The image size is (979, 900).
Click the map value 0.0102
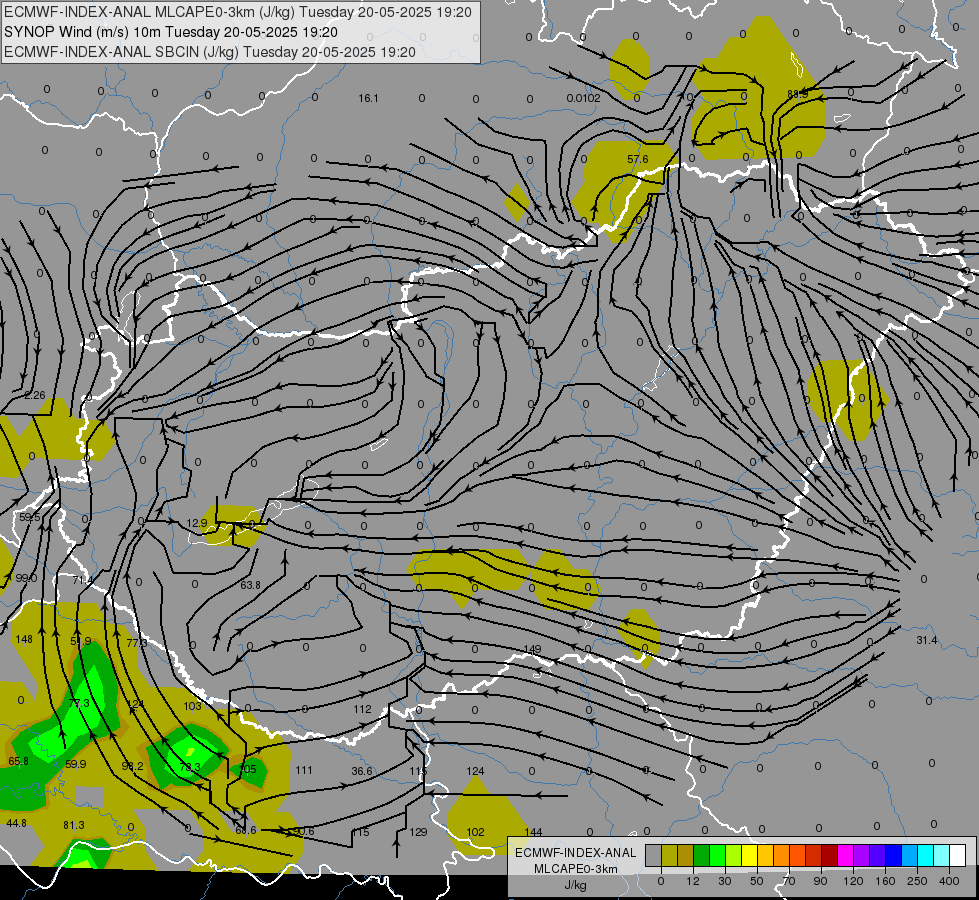(583, 98)
